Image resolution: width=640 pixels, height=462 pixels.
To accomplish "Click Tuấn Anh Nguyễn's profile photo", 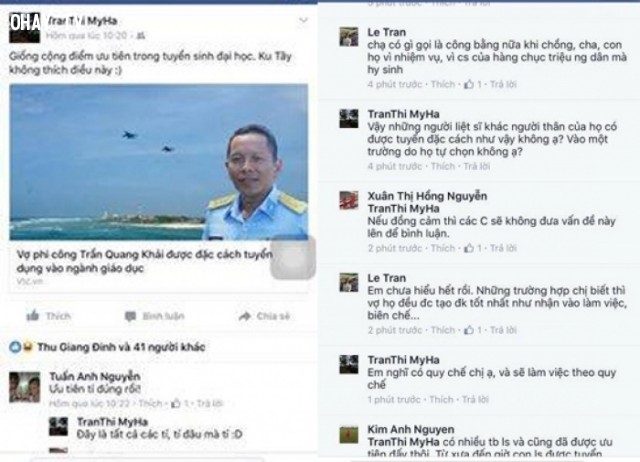I will coord(24,387).
